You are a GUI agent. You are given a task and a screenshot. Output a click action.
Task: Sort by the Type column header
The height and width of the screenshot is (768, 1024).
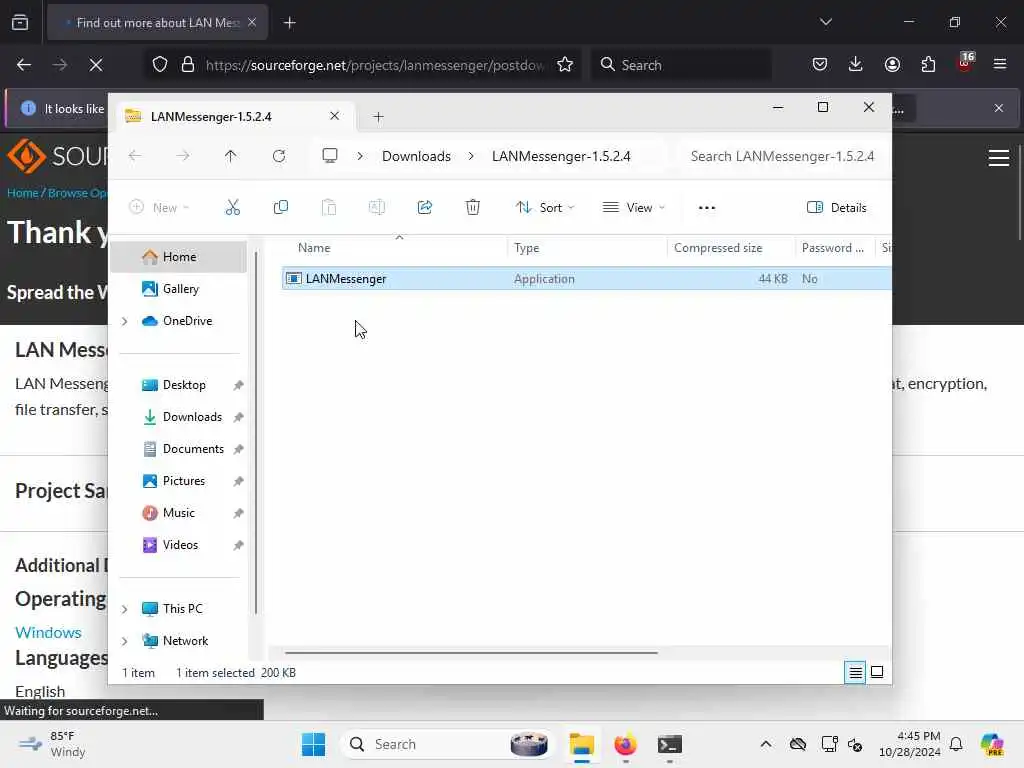point(526,248)
